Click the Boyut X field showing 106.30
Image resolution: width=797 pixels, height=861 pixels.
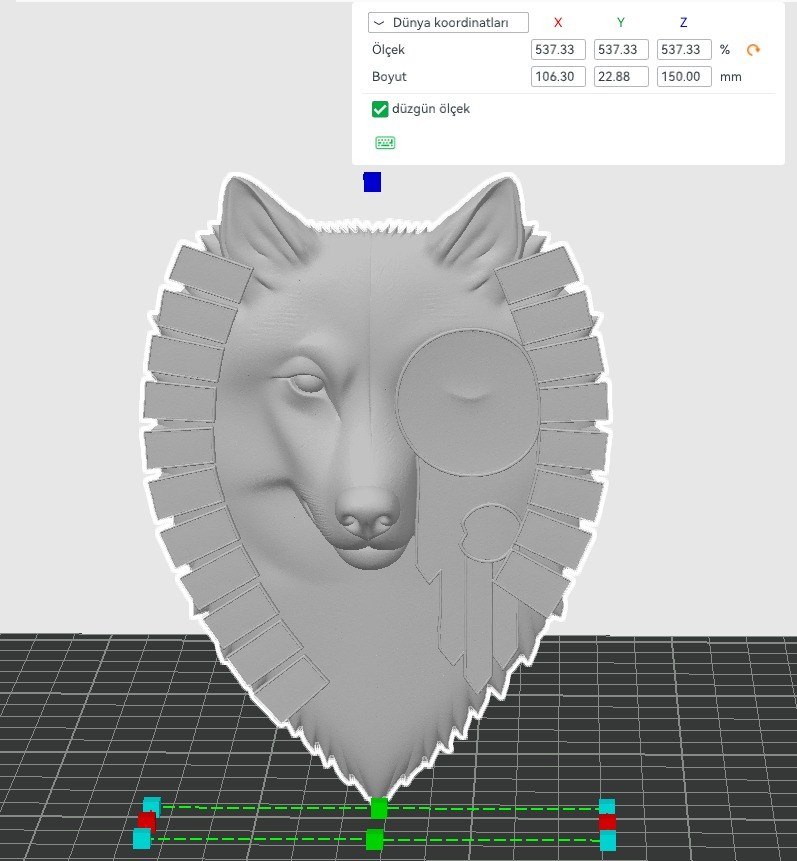pos(558,77)
